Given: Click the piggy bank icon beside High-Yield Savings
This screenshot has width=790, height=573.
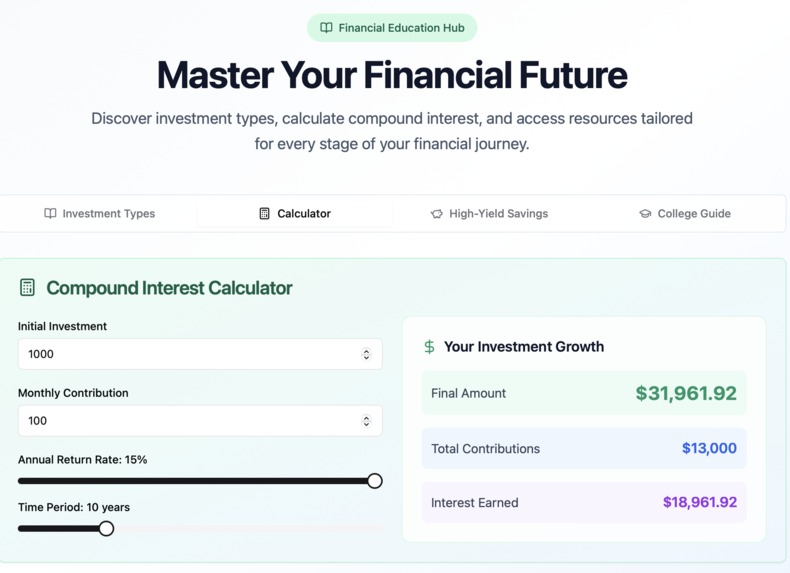Looking at the screenshot, I should 436,213.
